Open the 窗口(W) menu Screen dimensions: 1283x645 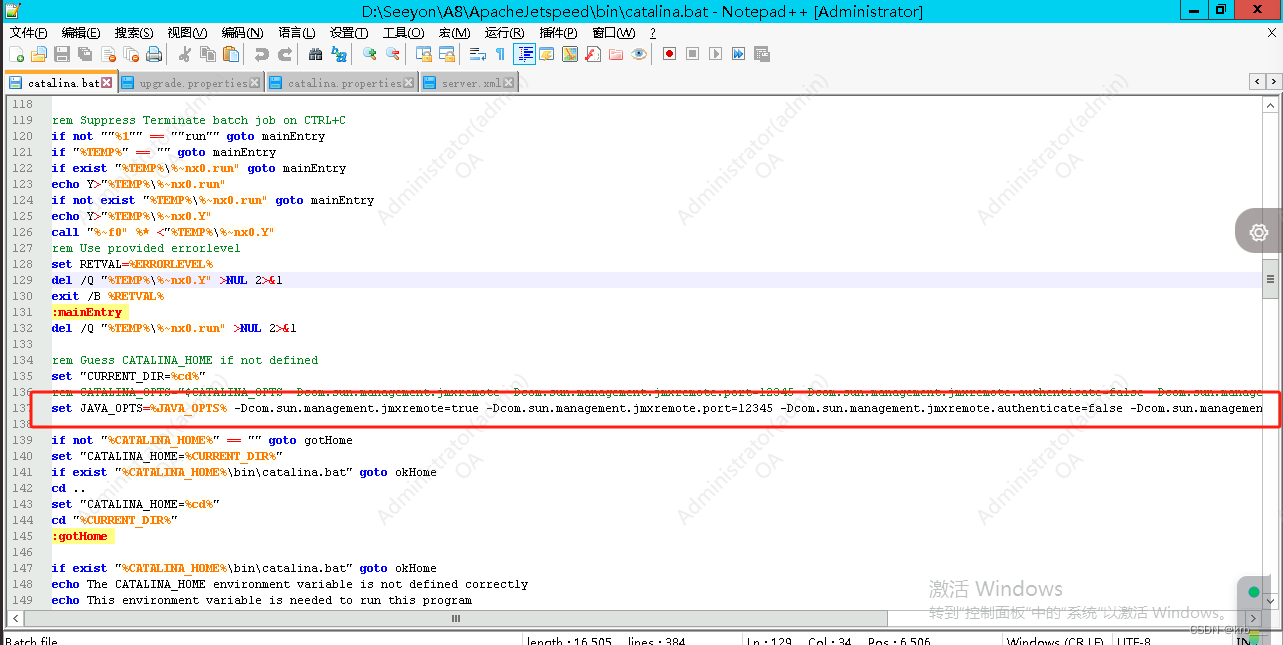pos(613,33)
